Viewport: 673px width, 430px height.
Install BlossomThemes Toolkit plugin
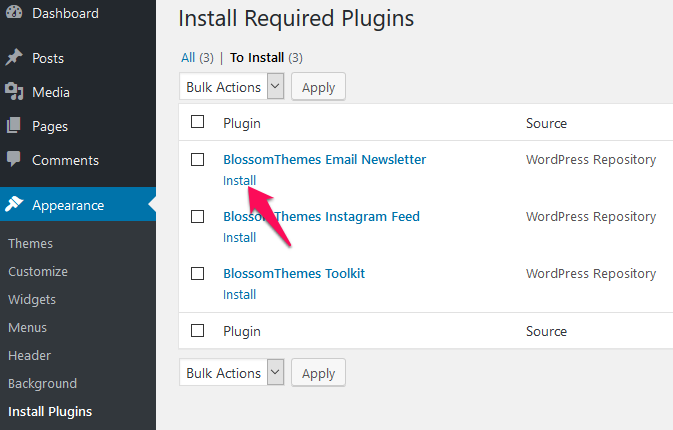tap(239, 295)
